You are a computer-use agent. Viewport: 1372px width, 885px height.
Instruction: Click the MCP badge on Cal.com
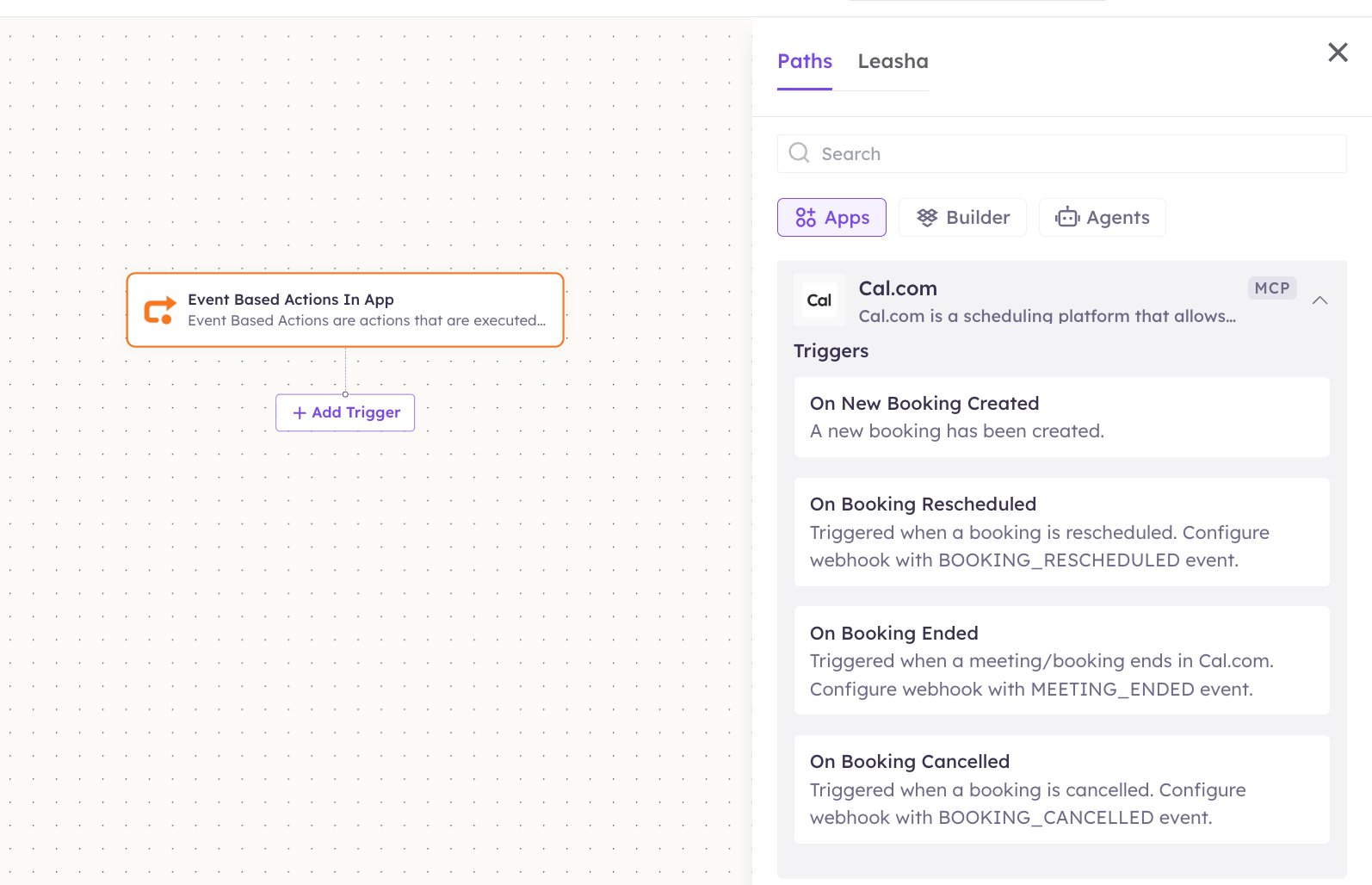click(1272, 288)
